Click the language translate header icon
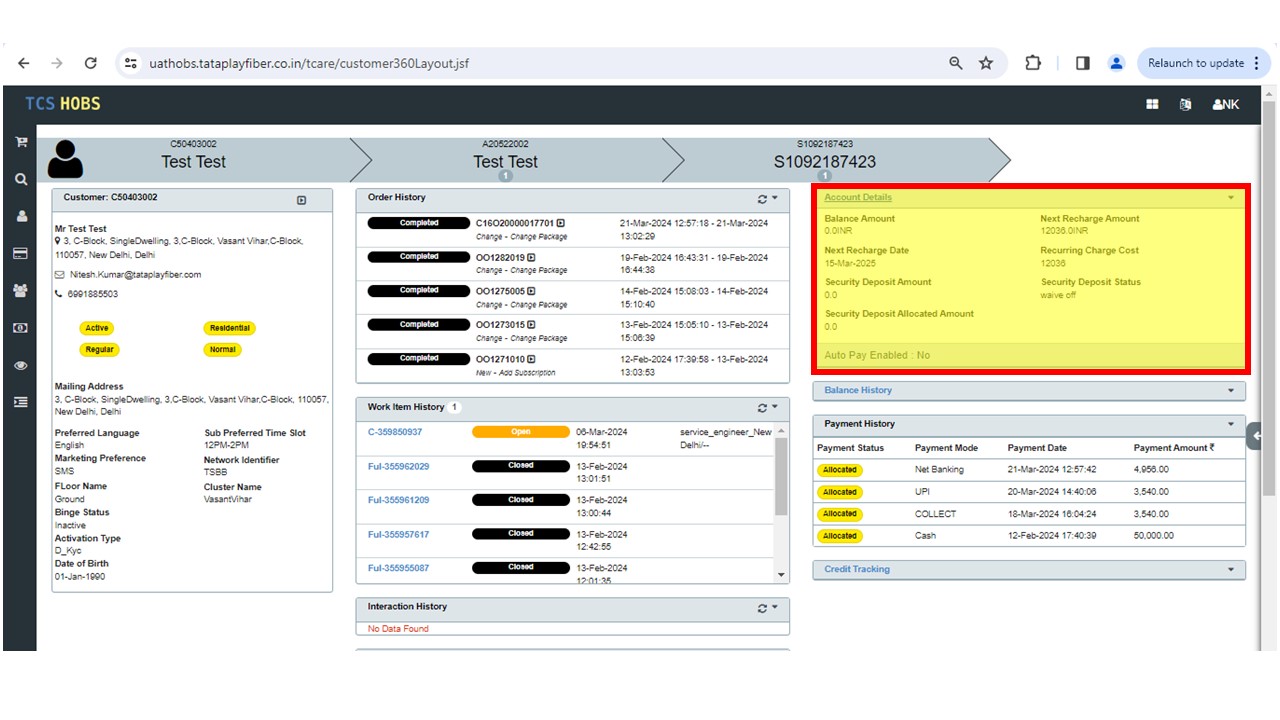 point(1185,104)
